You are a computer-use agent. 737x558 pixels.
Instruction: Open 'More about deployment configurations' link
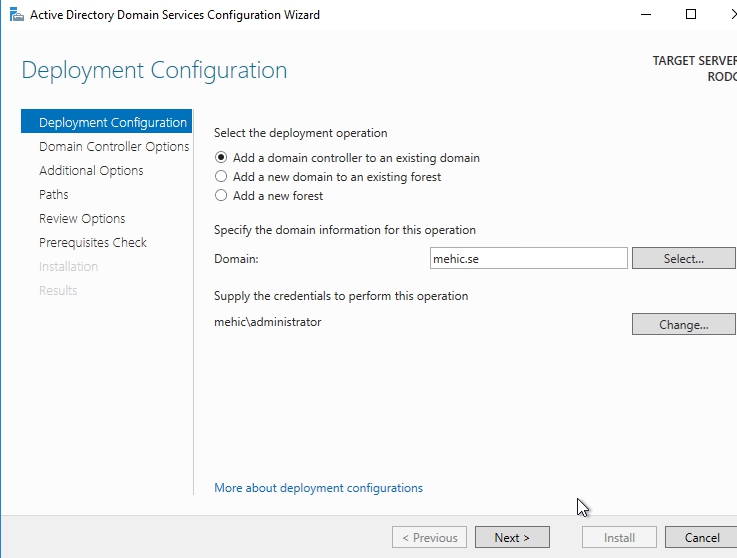click(x=318, y=488)
